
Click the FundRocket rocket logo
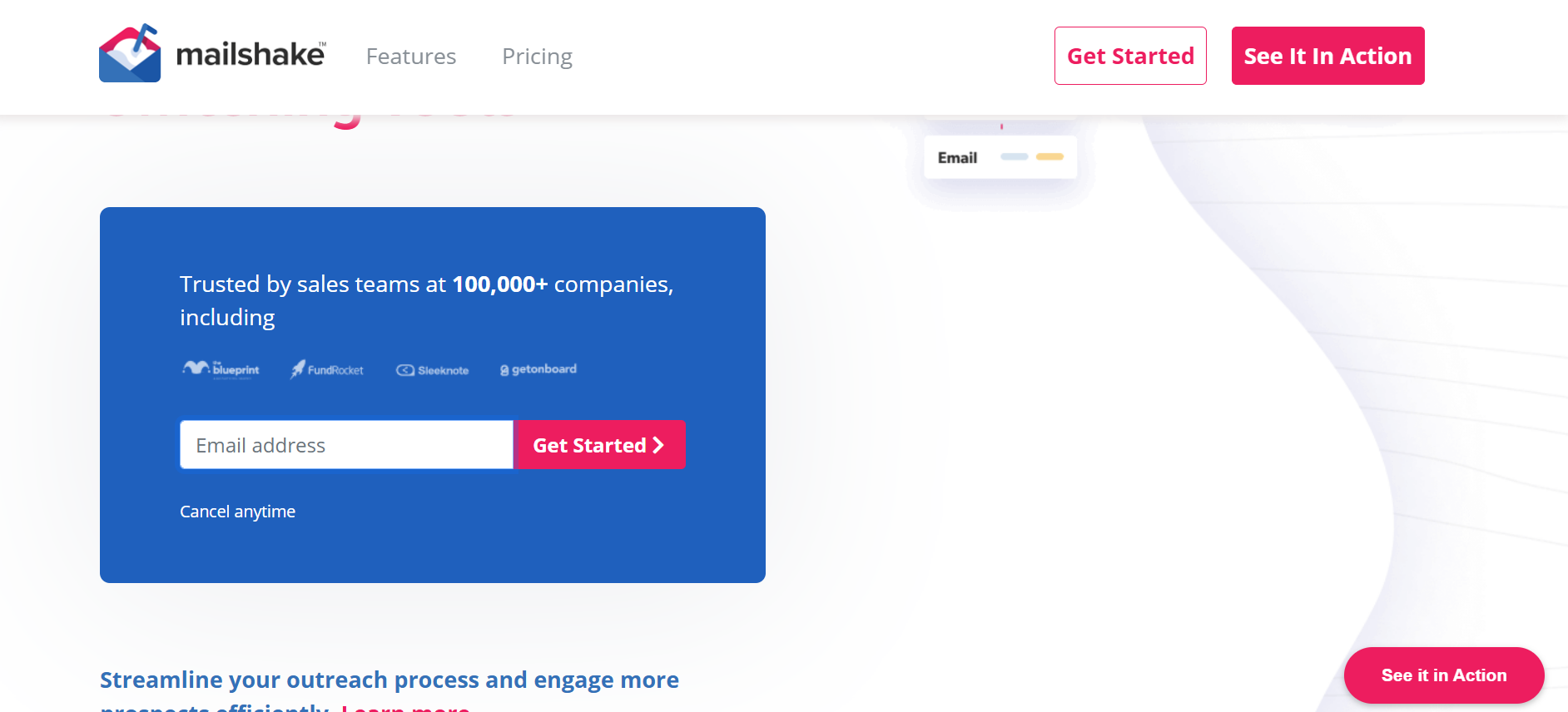(x=326, y=369)
